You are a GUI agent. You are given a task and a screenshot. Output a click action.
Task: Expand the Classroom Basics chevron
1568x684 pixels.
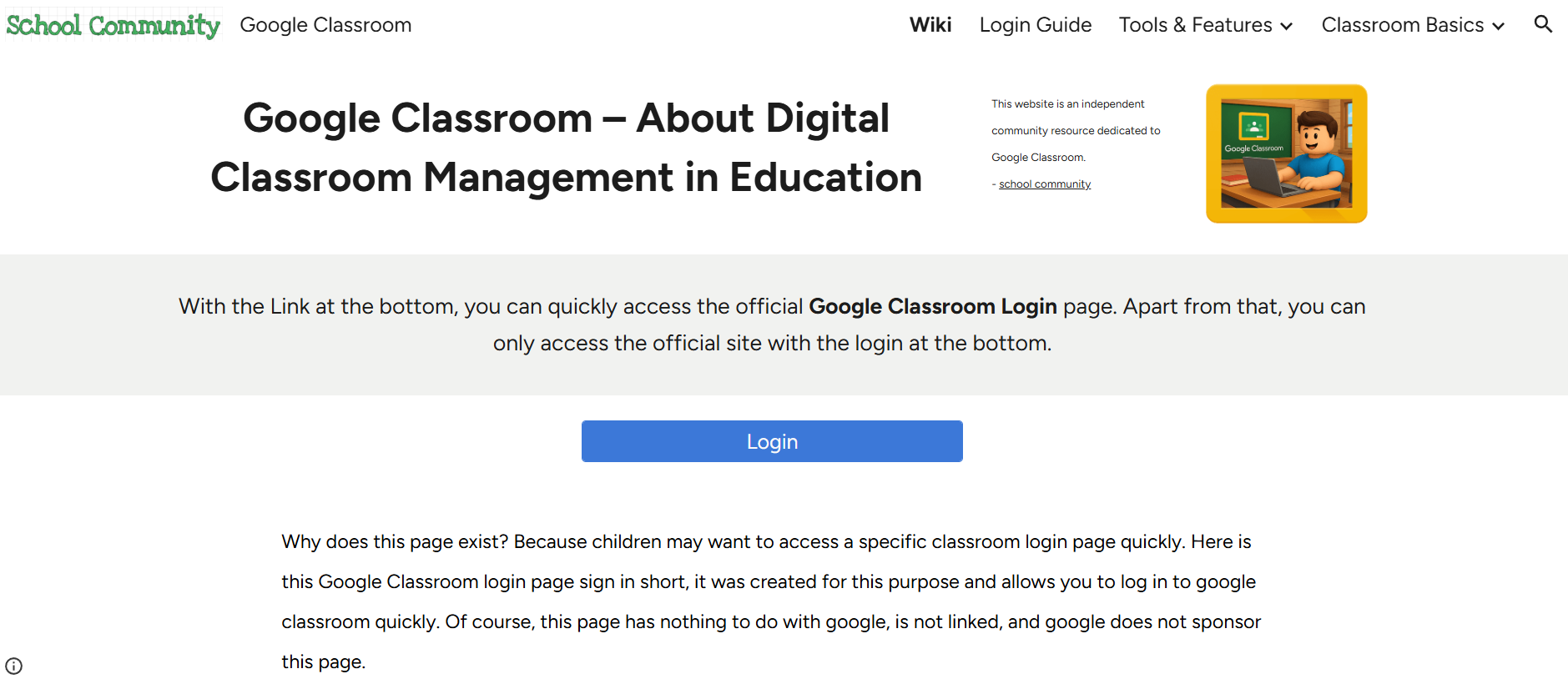pos(1499,26)
